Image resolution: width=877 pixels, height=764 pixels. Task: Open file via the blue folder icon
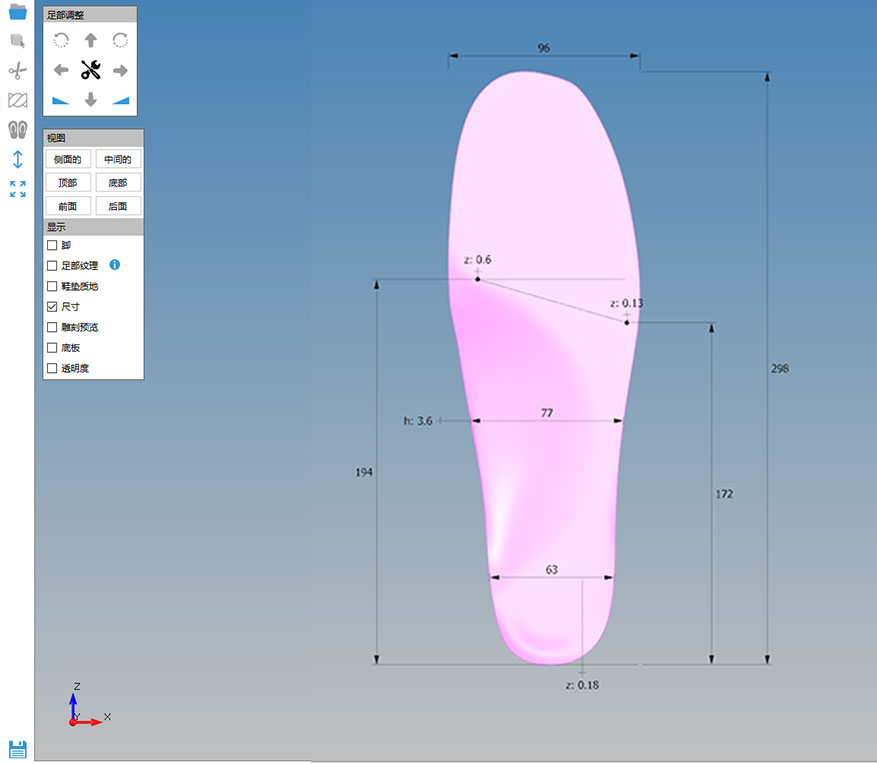click(17, 12)
